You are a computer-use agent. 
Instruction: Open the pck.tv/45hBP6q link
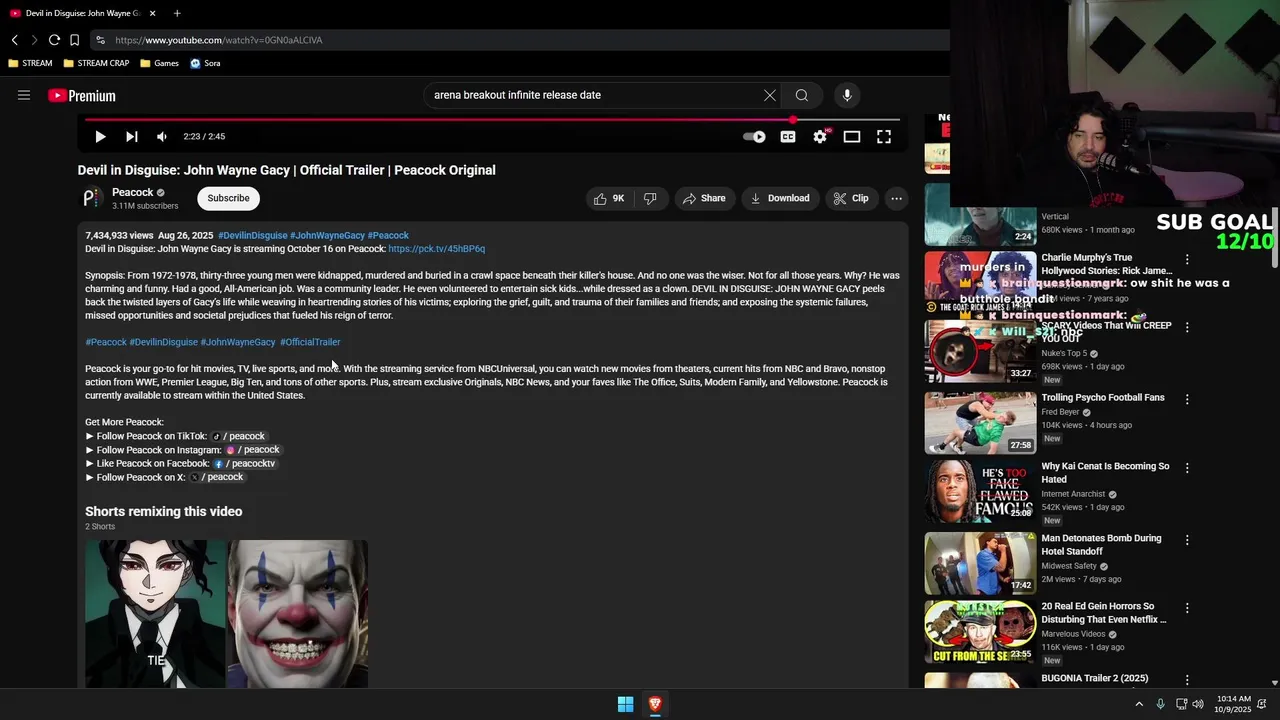click(436, 249)
